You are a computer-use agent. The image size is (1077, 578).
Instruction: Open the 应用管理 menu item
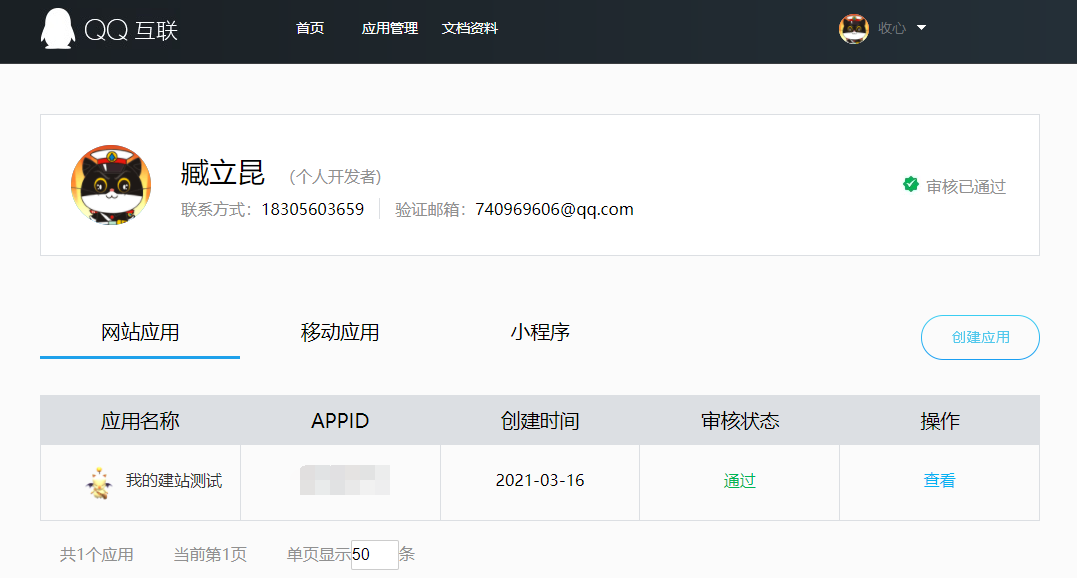pos(389,29)
